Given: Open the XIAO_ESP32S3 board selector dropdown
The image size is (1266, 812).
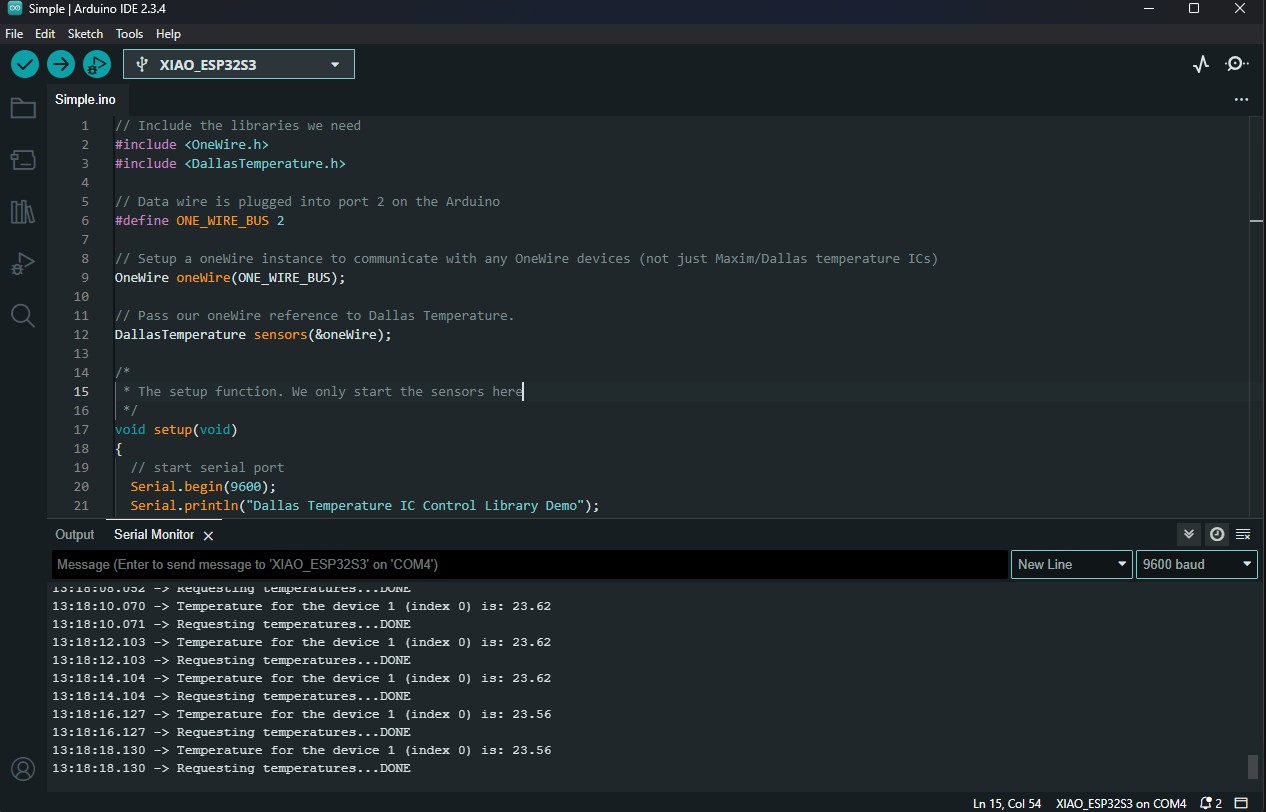Looking at the screenshot, I should 239,64.
